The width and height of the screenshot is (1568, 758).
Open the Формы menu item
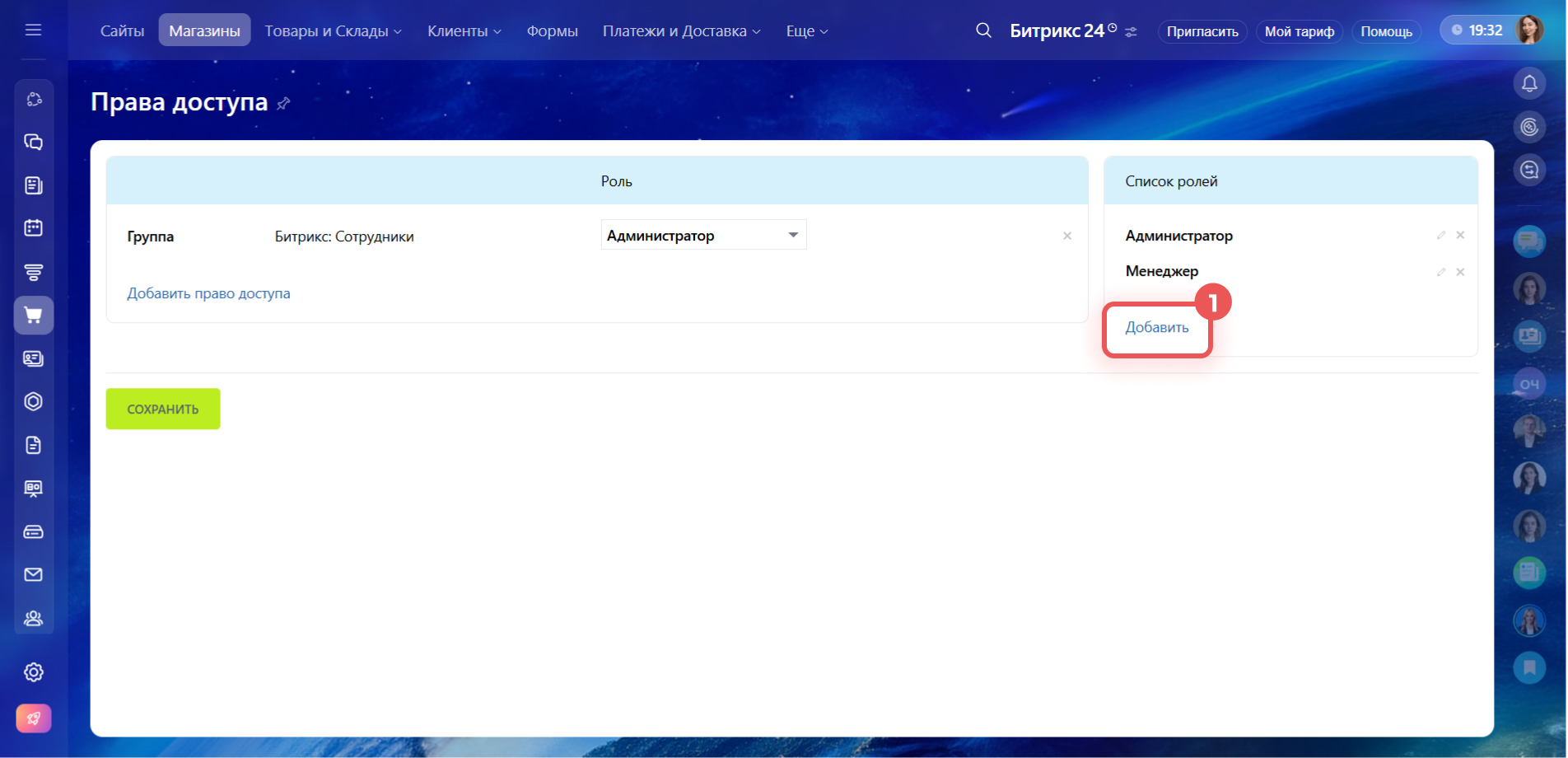pyautogui.click(x=552, y=31)
